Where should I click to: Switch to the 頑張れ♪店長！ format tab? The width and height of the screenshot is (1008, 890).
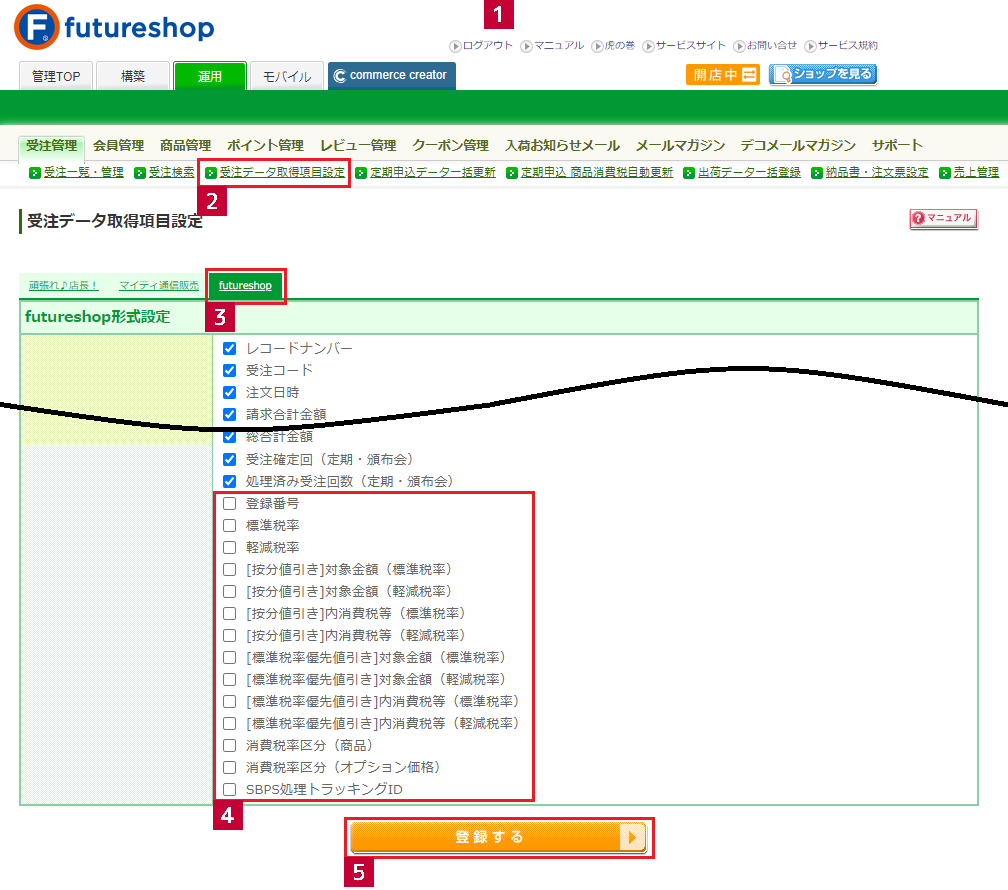64,286
